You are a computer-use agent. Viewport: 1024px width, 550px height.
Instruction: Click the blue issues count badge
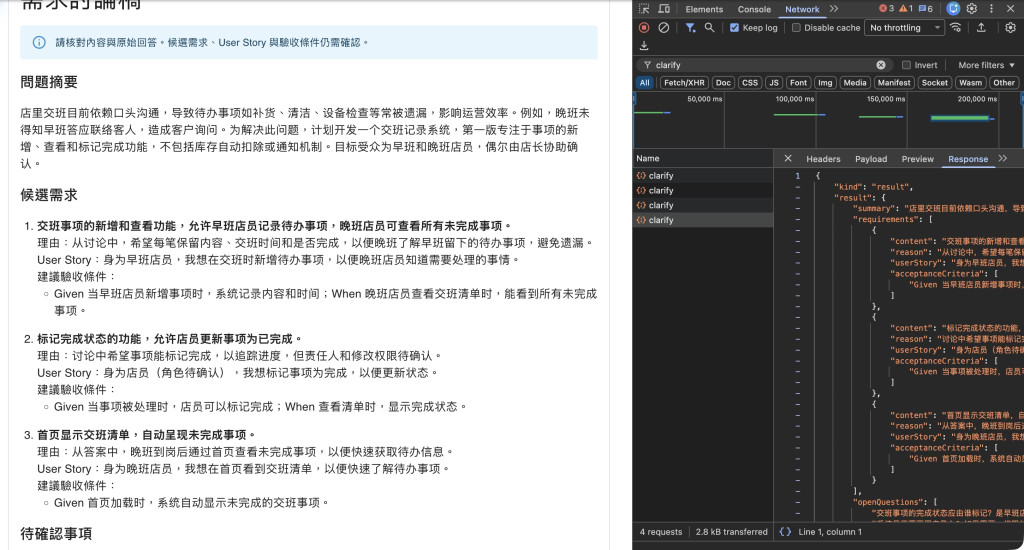coord(925,8)
